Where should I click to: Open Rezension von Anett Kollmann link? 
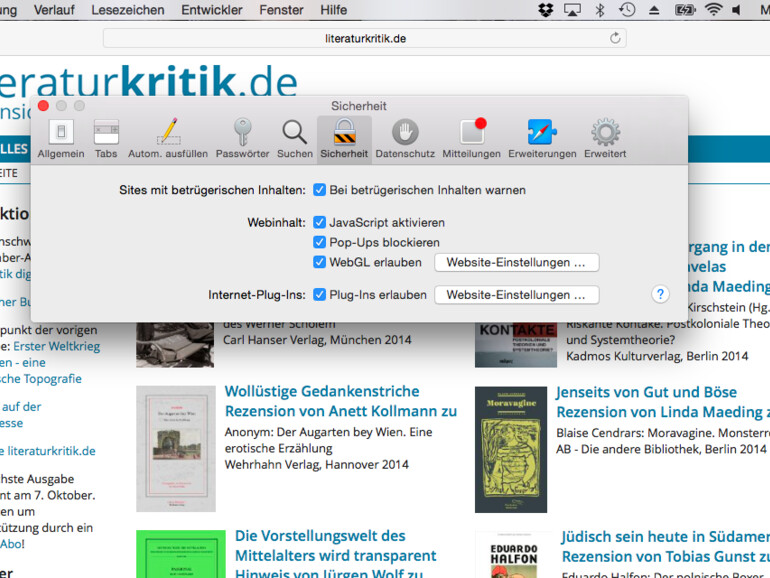pyautogui.click(x=341, y=411)
